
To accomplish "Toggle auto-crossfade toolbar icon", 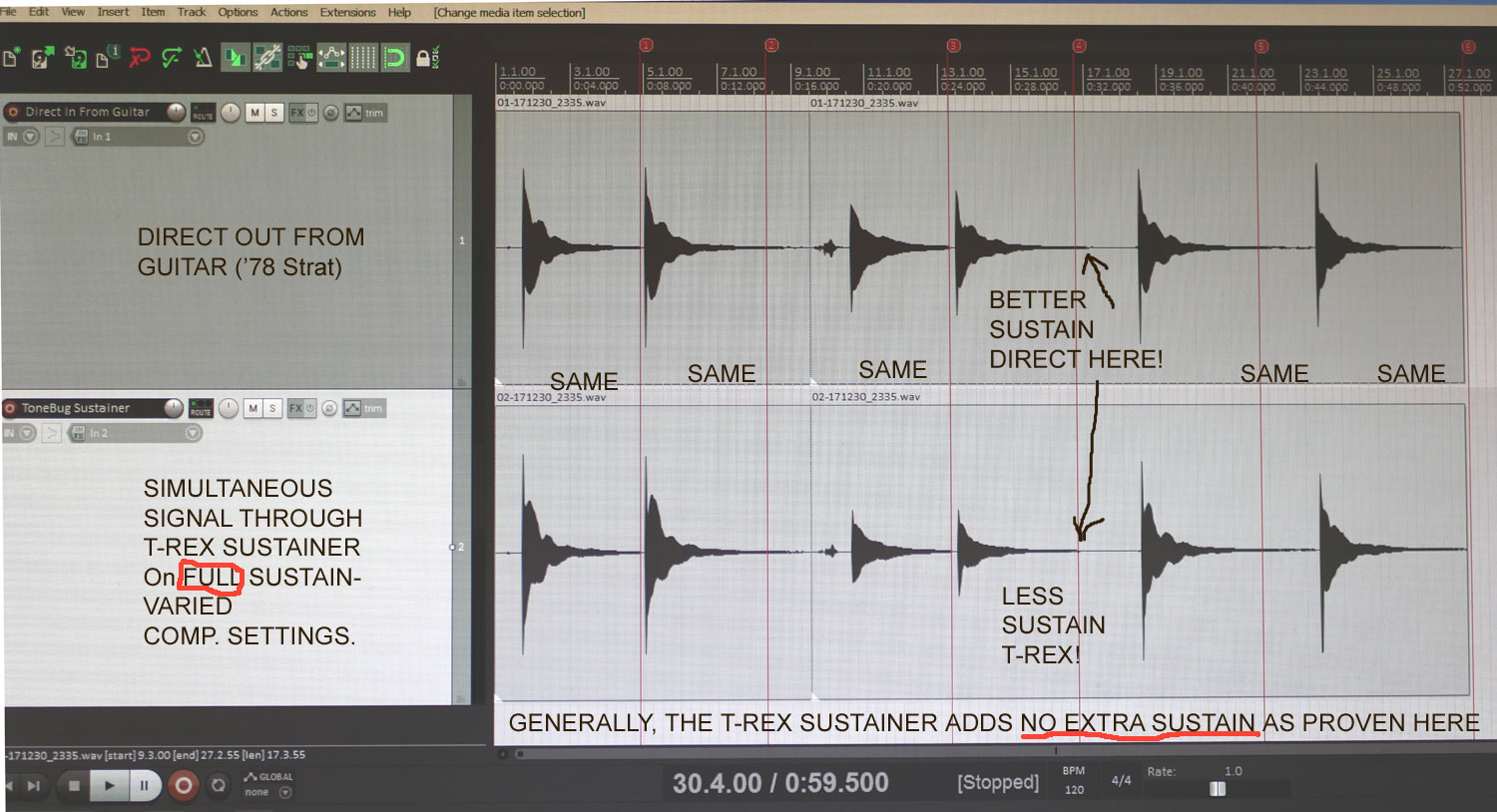I will pos(236,58).
